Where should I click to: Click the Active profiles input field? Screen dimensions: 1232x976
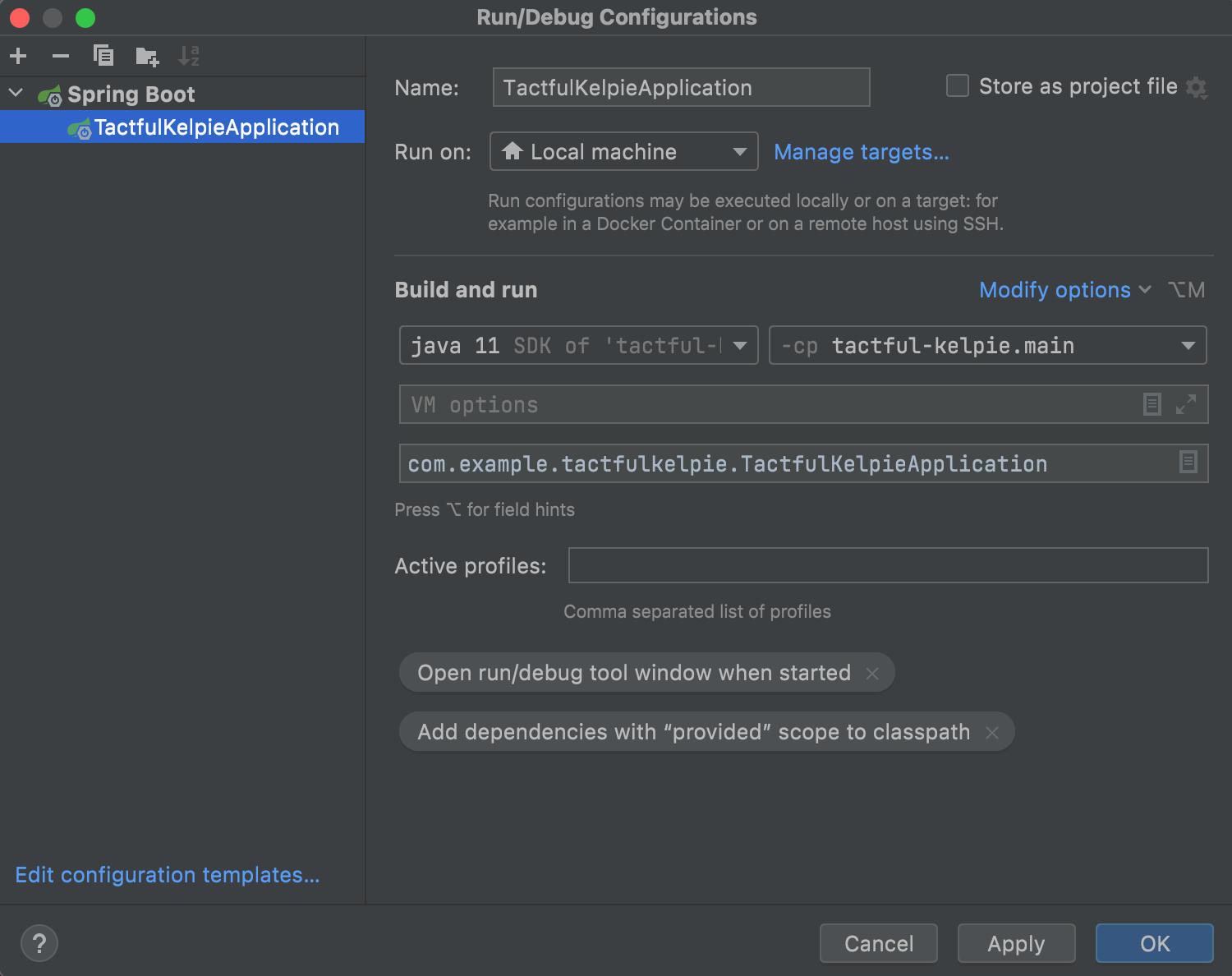click(888, 565)
